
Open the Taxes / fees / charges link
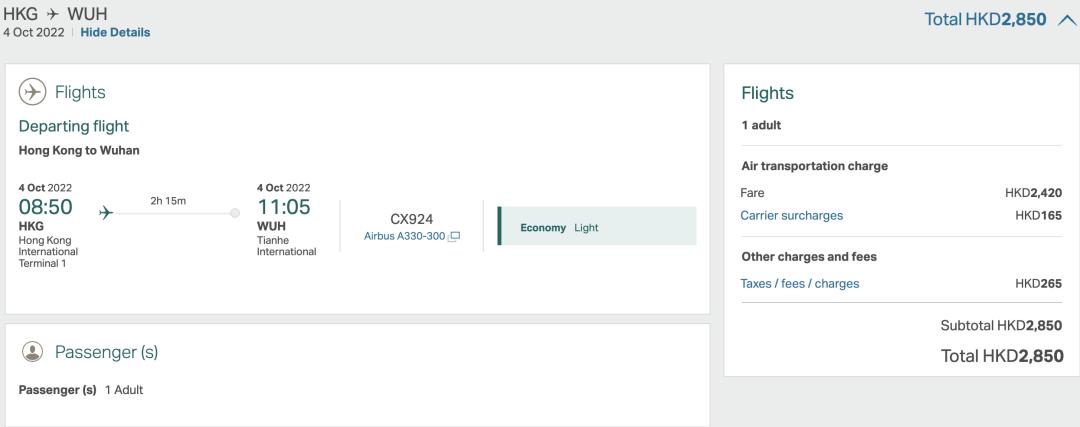click(x=799, y=283)
